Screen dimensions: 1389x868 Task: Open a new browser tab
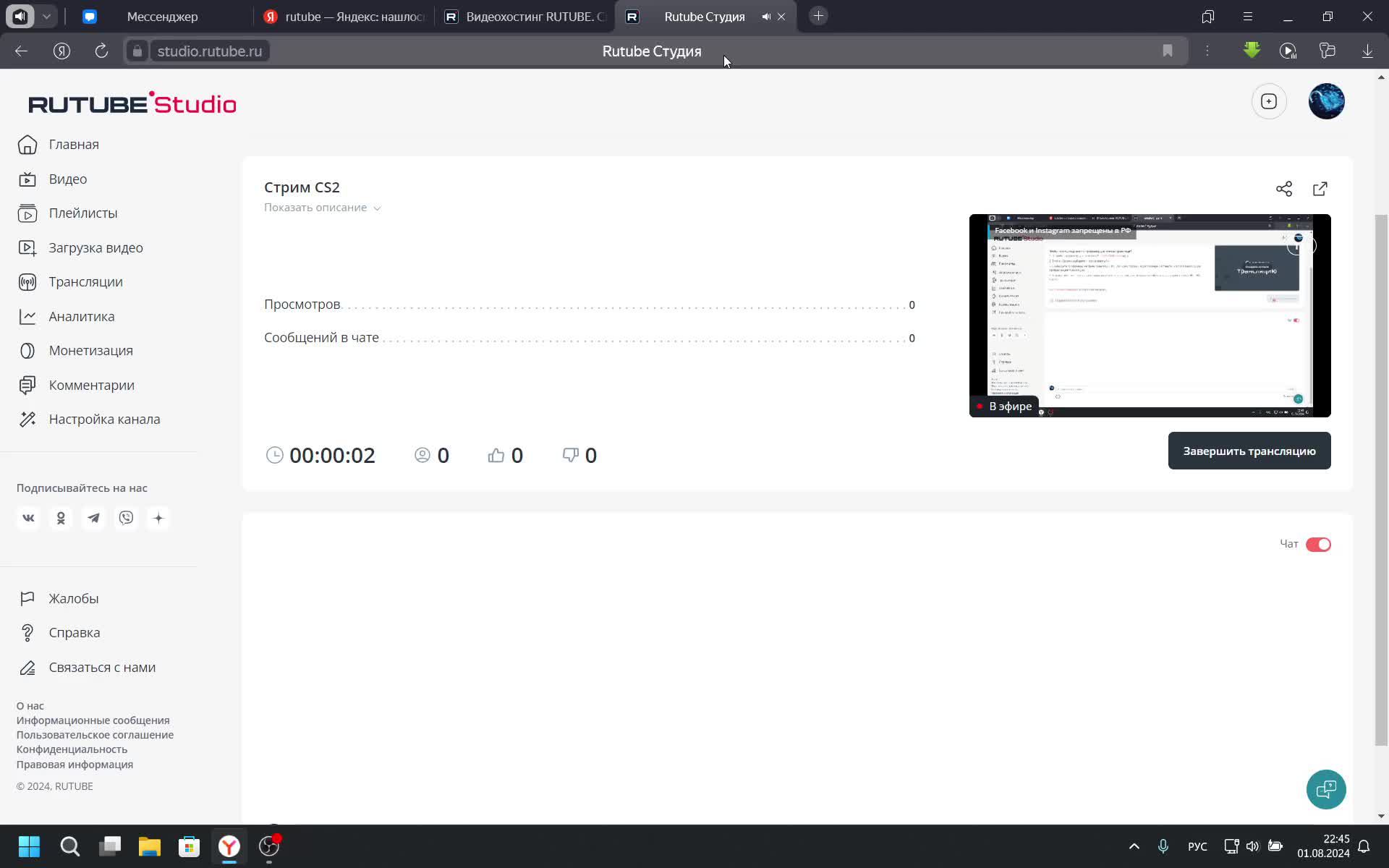(x=818, y=16)
